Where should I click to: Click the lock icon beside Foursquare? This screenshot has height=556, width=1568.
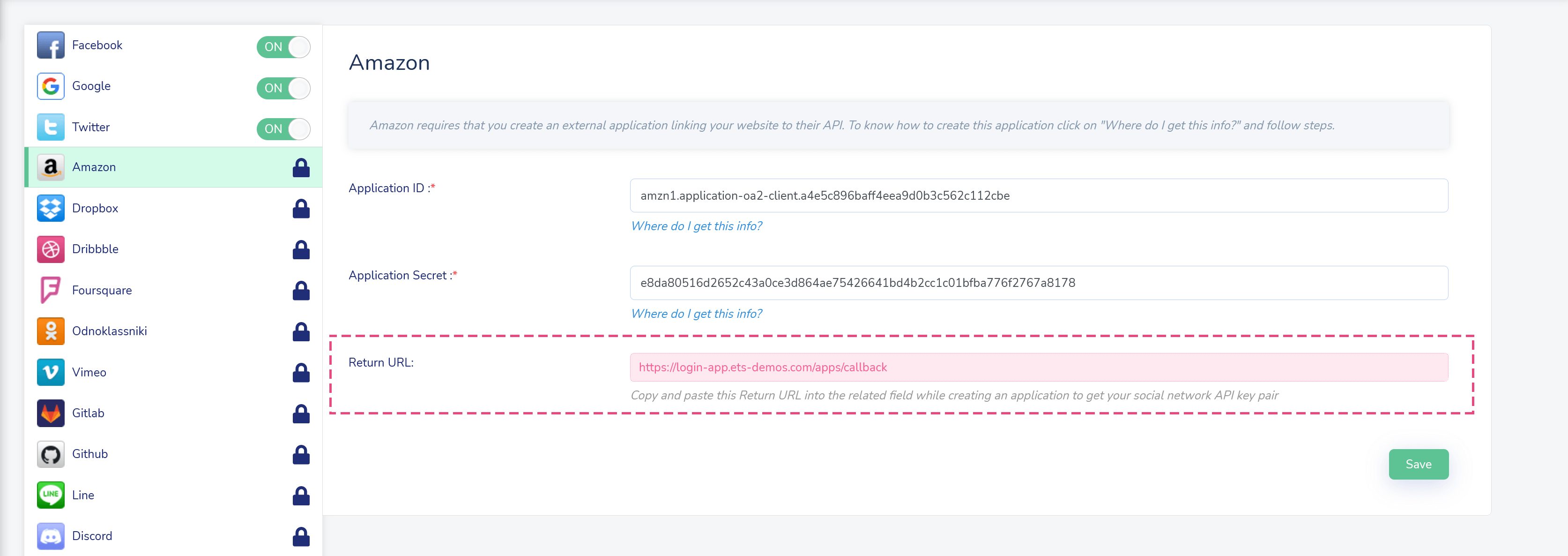coord(301,291)
